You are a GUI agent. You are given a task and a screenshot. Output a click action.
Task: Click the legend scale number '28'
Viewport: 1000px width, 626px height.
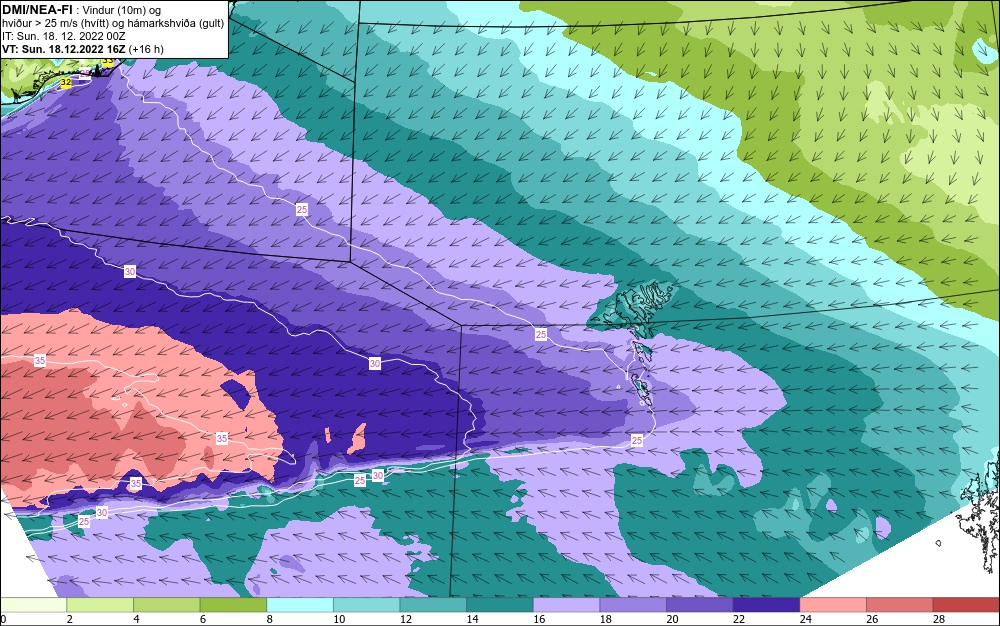[x=939, y=619]
